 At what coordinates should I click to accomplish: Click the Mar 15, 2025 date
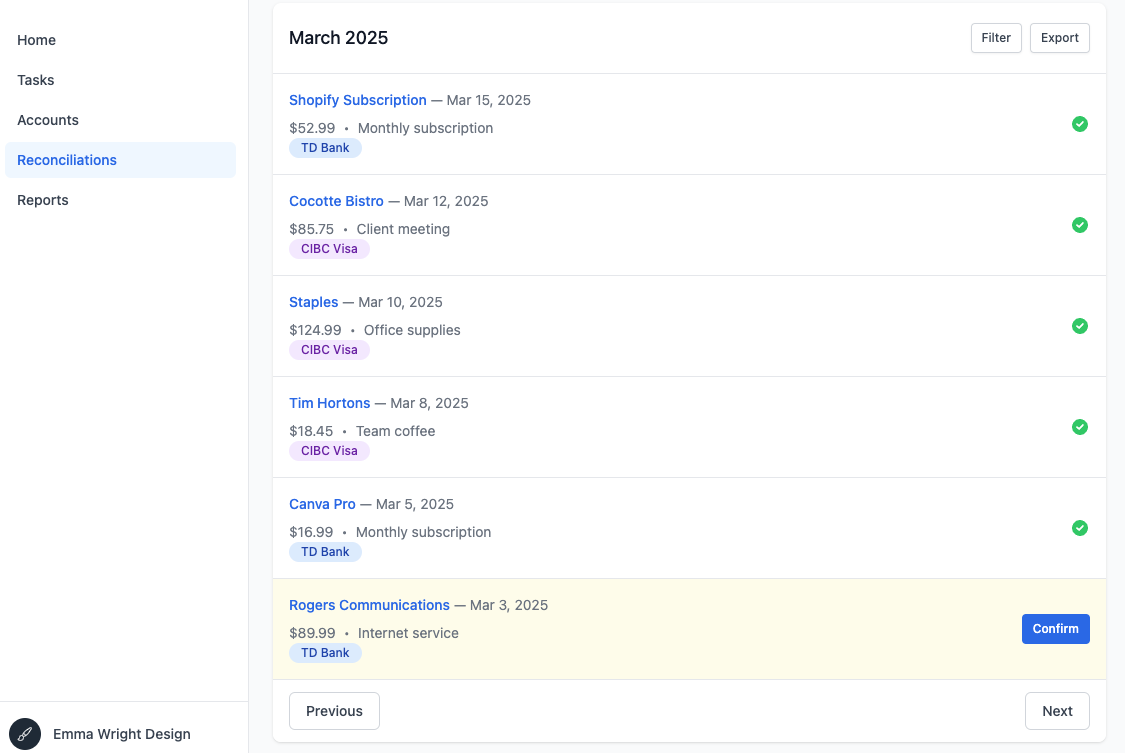coord(489,100)
